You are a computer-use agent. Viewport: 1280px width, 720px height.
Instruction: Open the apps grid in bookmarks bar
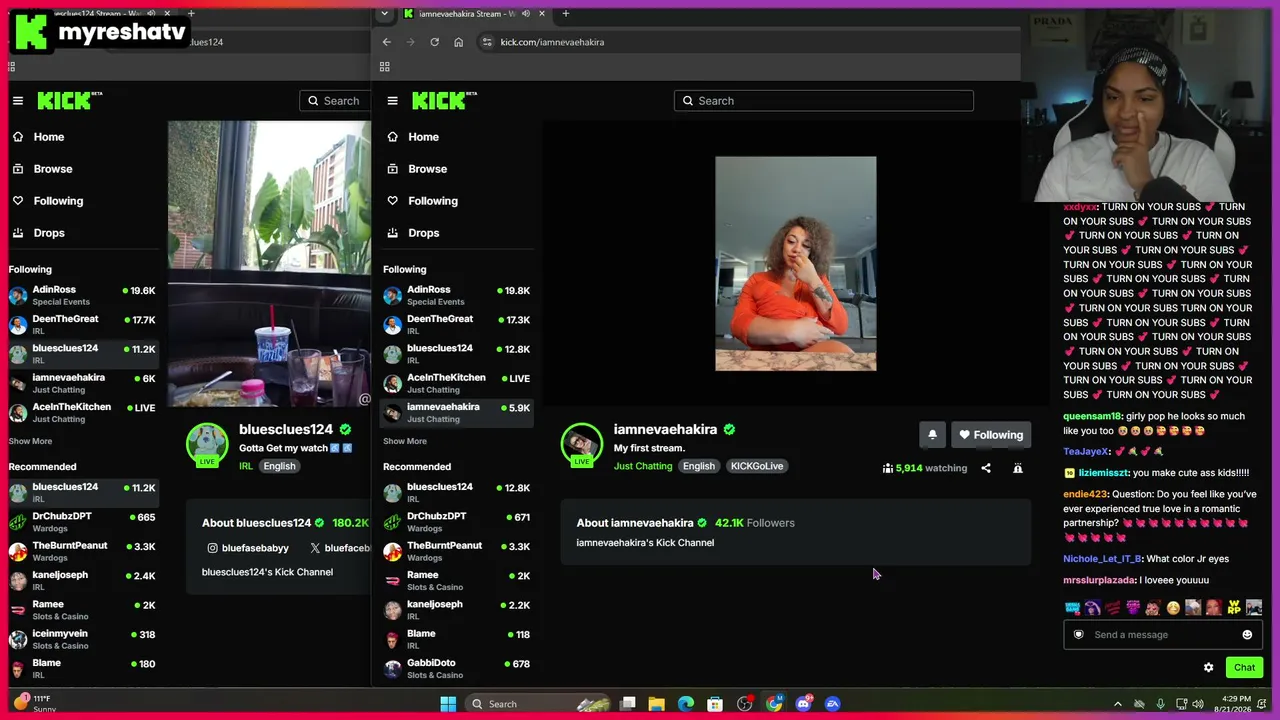384,67
